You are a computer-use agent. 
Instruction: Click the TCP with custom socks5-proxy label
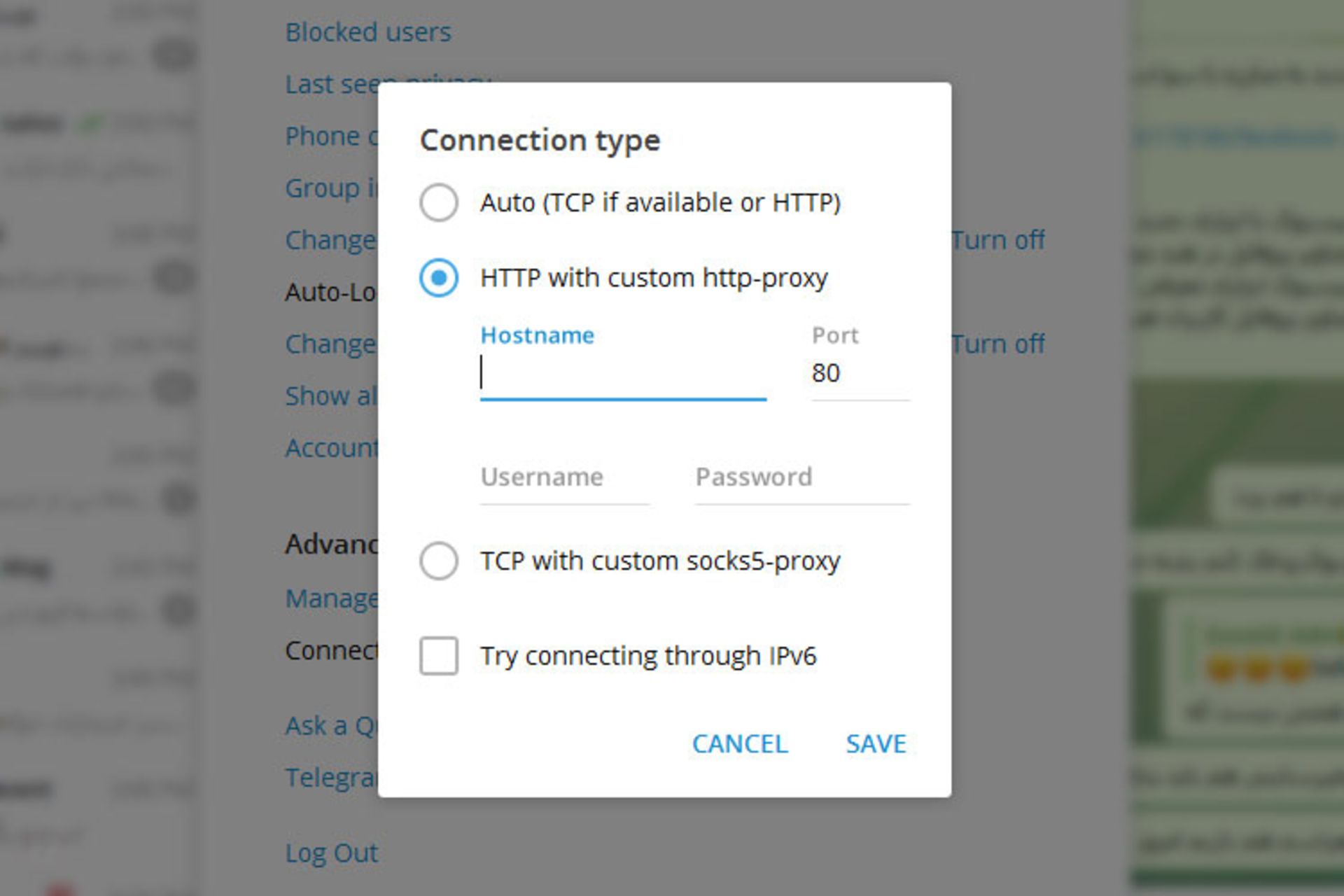click(659, 561)
